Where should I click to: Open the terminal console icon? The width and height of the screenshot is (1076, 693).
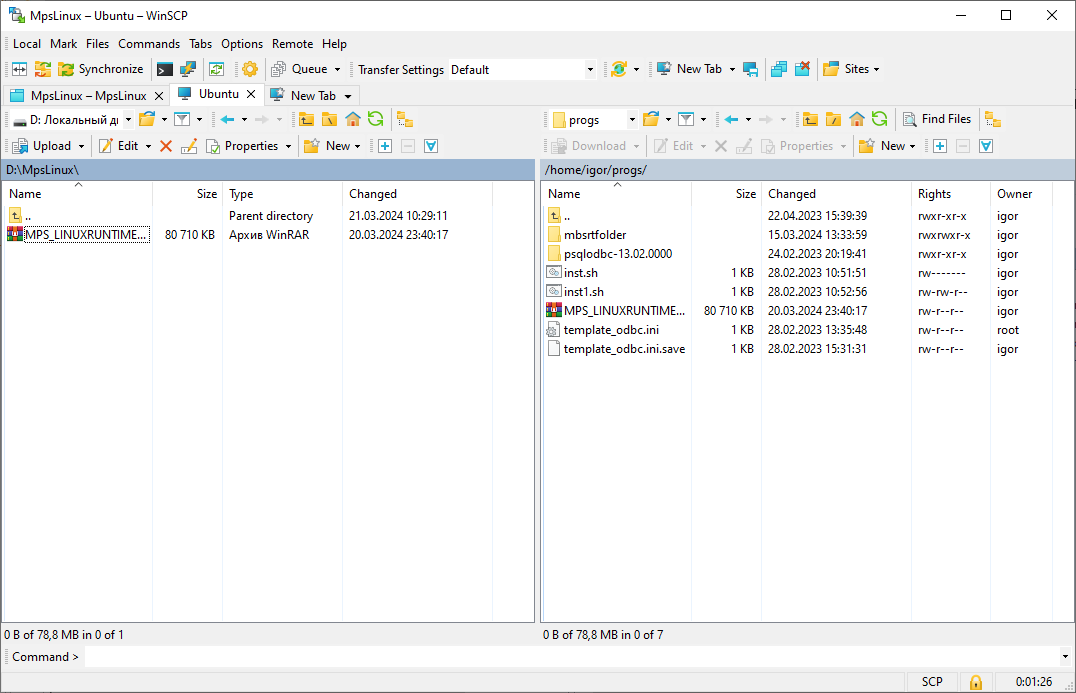tap(165, 69)
